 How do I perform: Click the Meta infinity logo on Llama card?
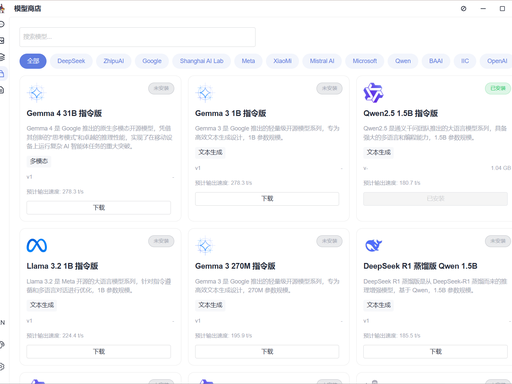tap(37, 246)
